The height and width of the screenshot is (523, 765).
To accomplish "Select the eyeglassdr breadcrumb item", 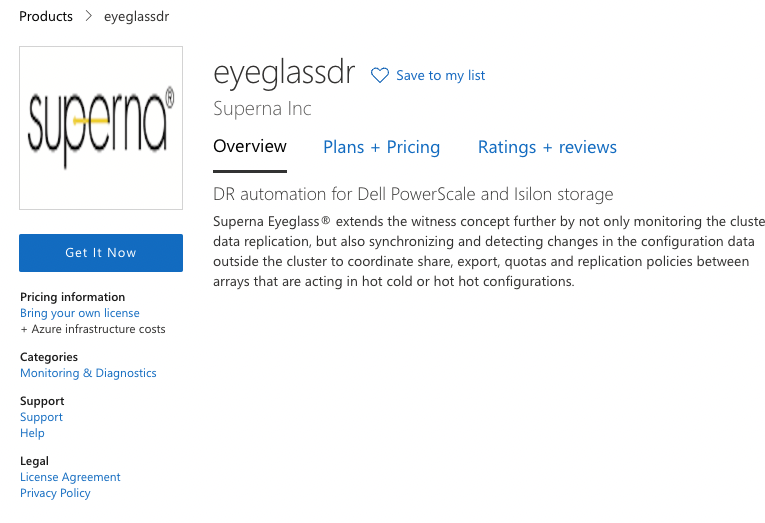I will click(137, 17).
